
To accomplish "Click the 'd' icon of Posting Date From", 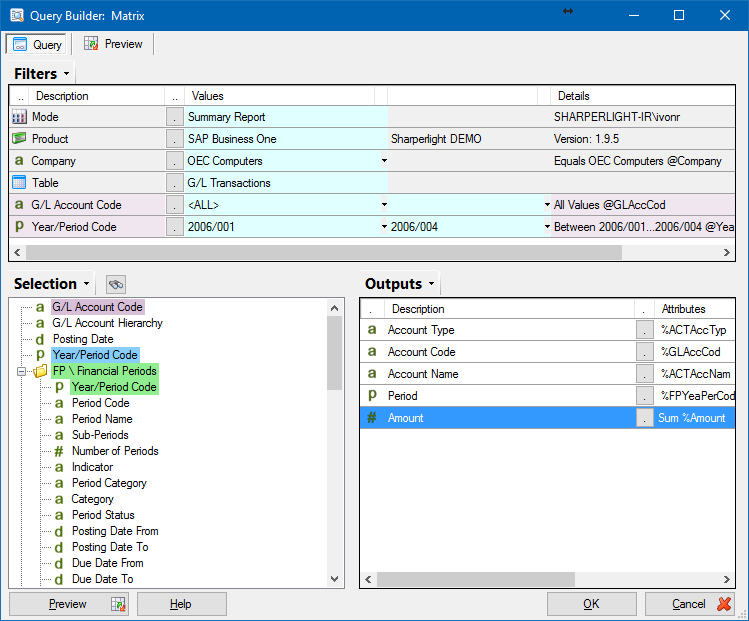I will pyautogui.click(x=59, y=531).
